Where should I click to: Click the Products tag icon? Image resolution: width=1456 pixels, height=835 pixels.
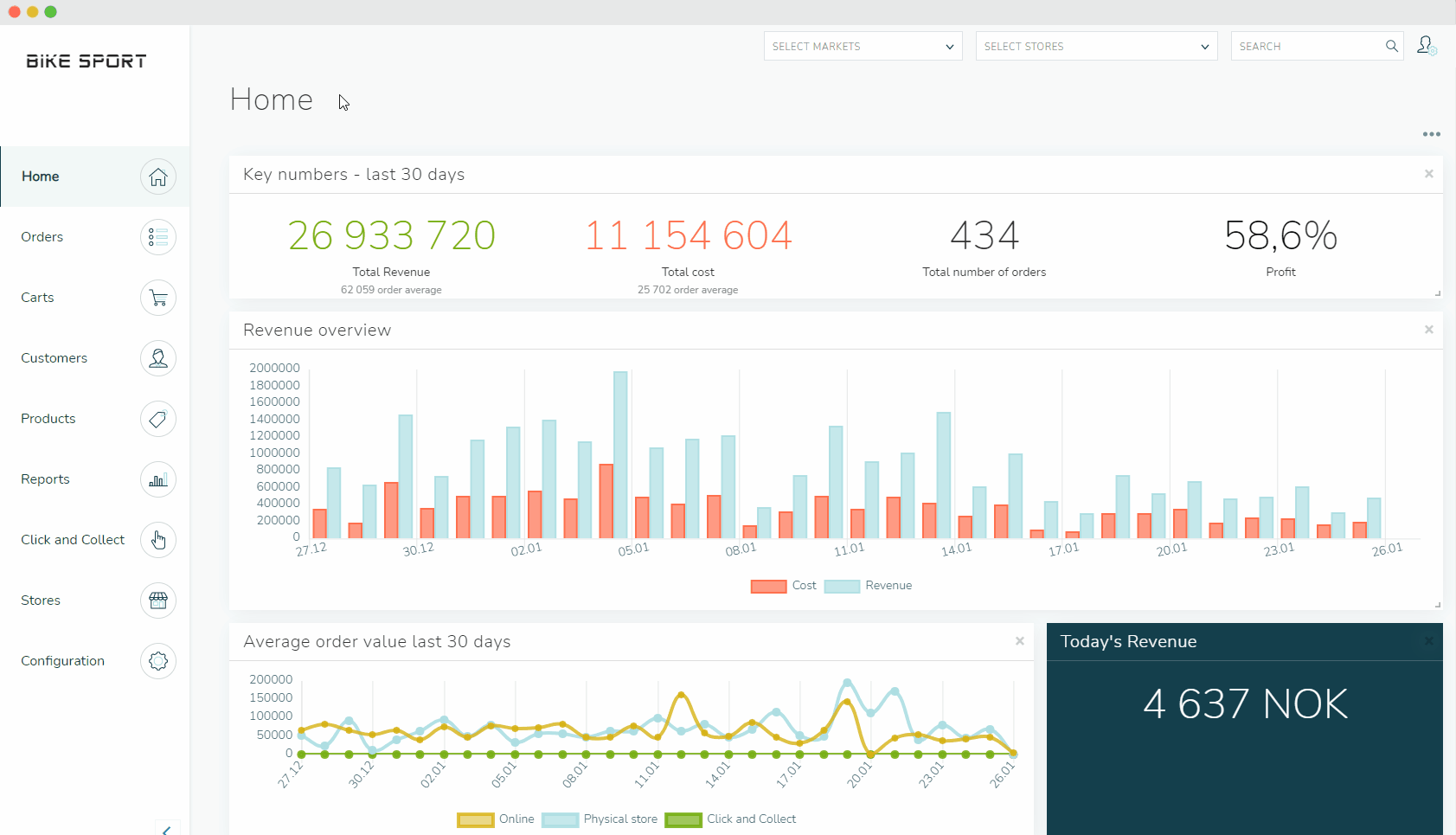158,419
